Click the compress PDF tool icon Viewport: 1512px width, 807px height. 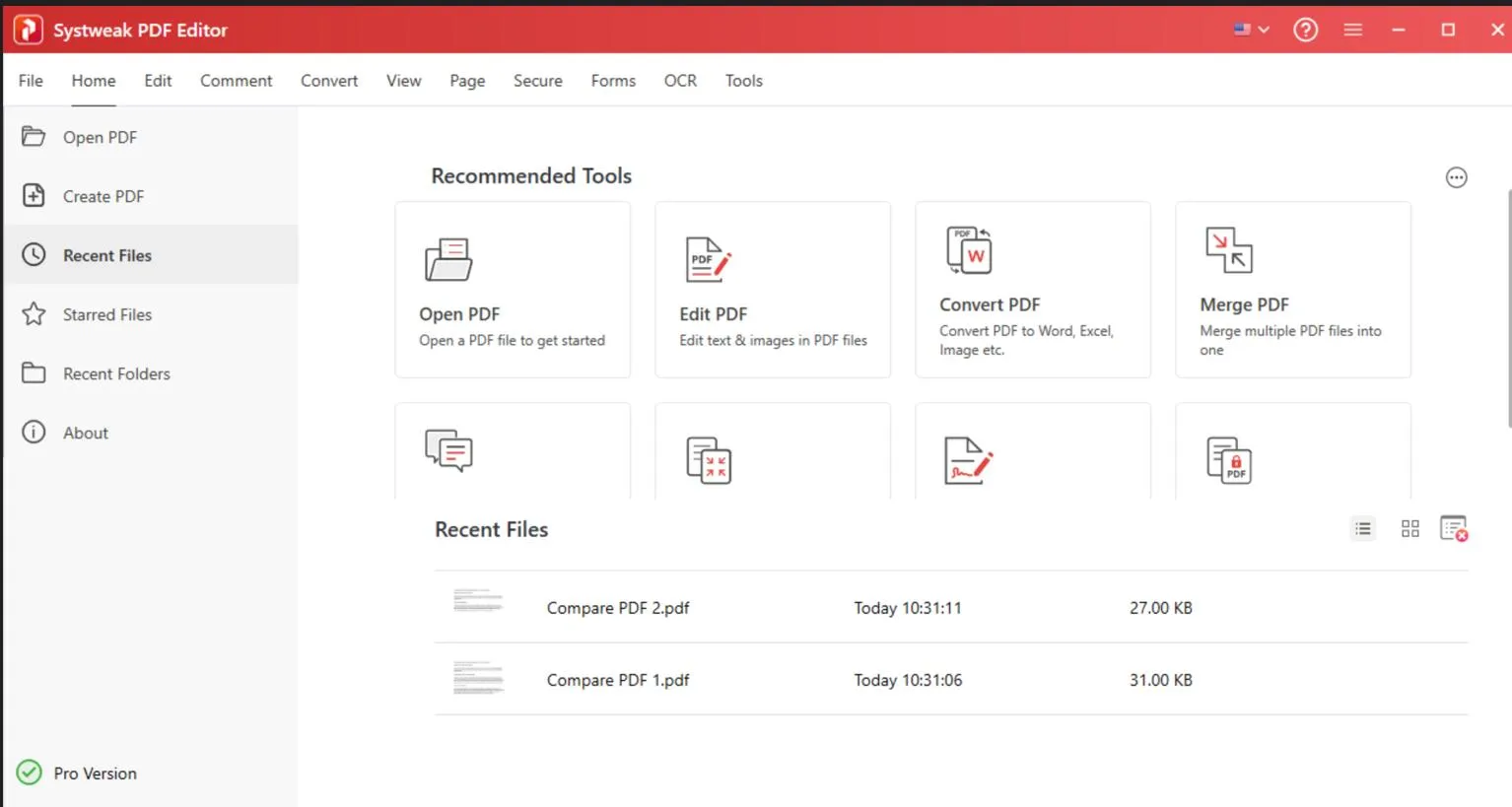point(709,460)
